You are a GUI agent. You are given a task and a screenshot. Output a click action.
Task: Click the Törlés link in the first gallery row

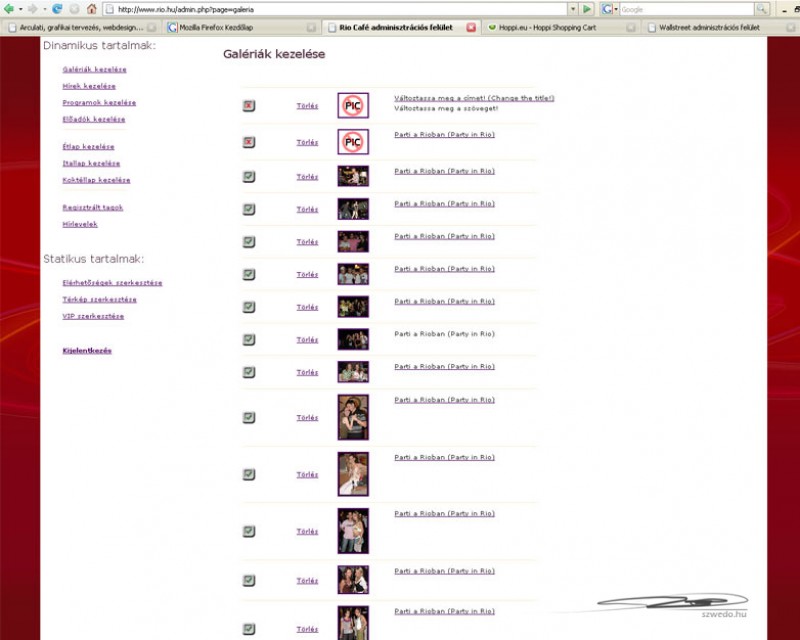click(x=307, y=105)
